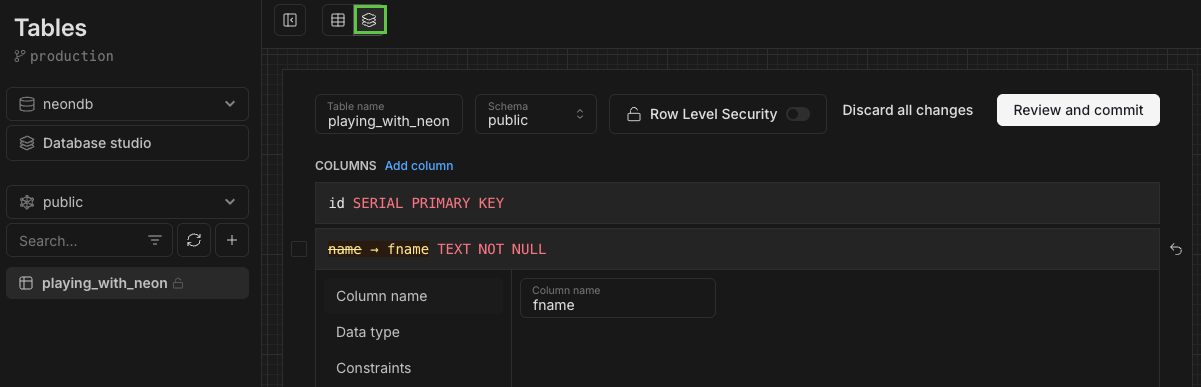Expand the public schema dropdown in sidebar
The image size is (1201, 387).
(x=128, y=202)
